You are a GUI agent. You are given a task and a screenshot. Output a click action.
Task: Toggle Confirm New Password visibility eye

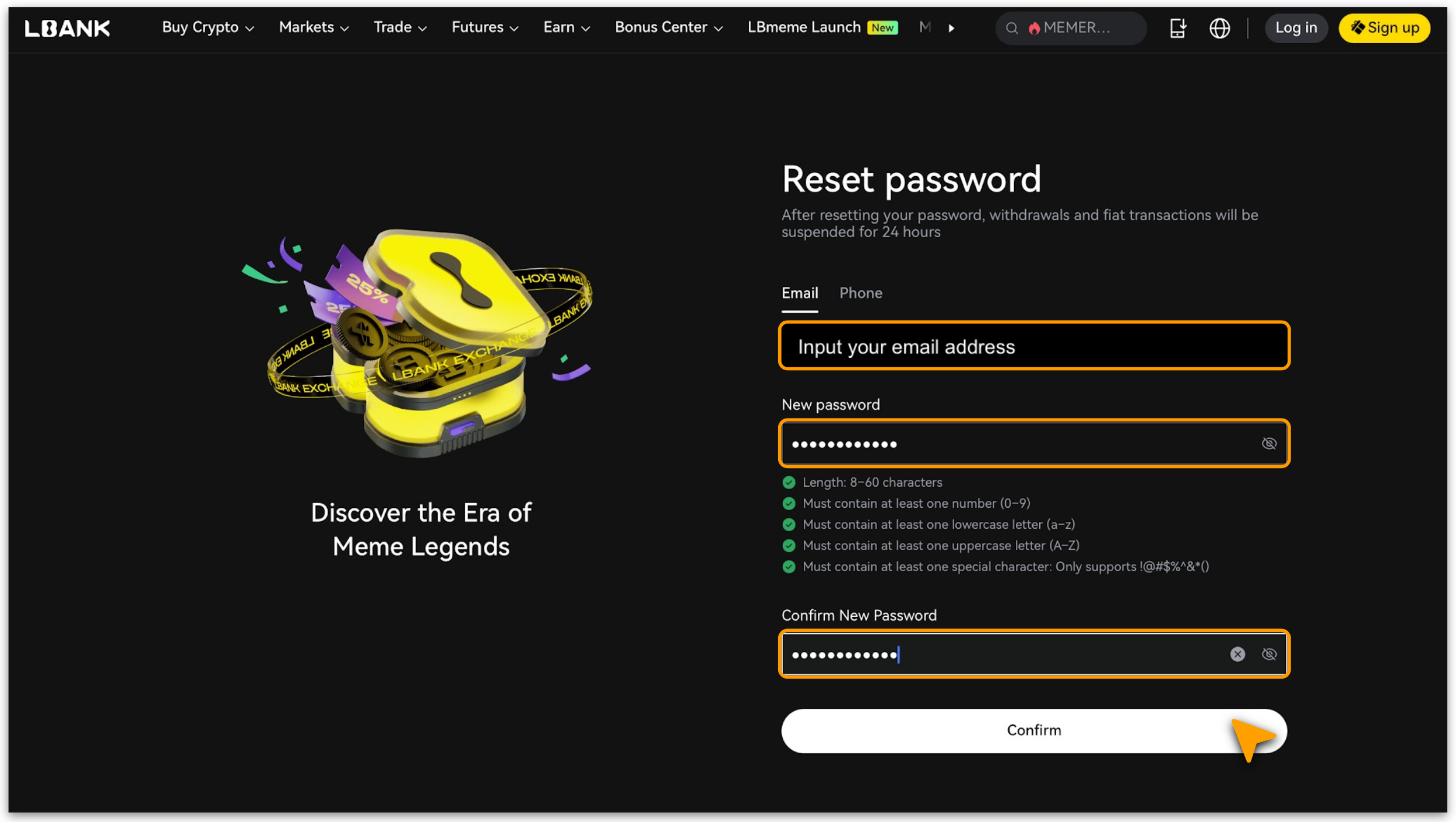pyautogui.click(x=1269, y=654)
